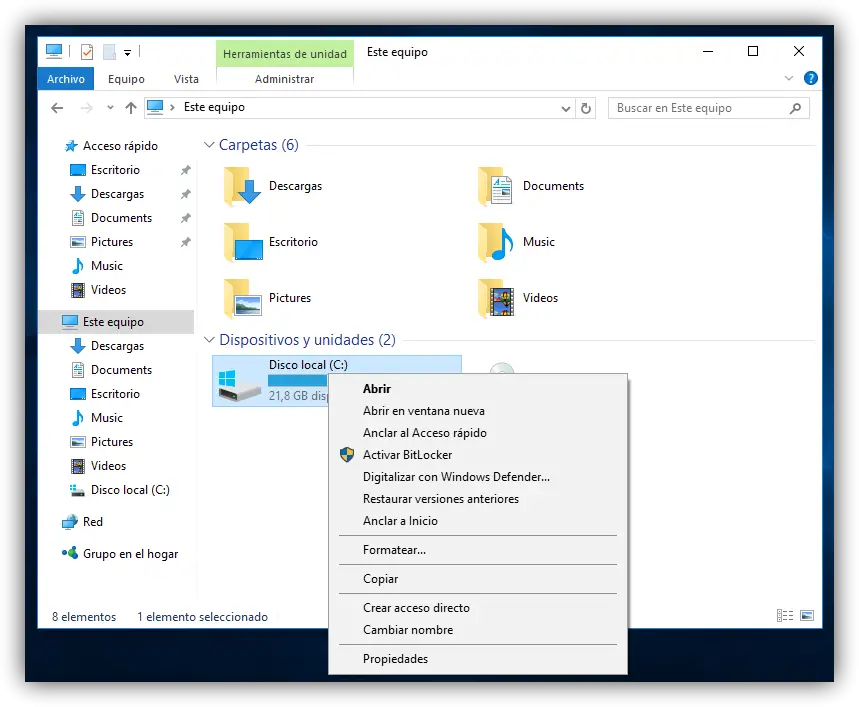Screen dimensions: 859x707
Task: Click the Herramientas de unidad tab header
Action: pyautogui.click(x=285, y=54)
